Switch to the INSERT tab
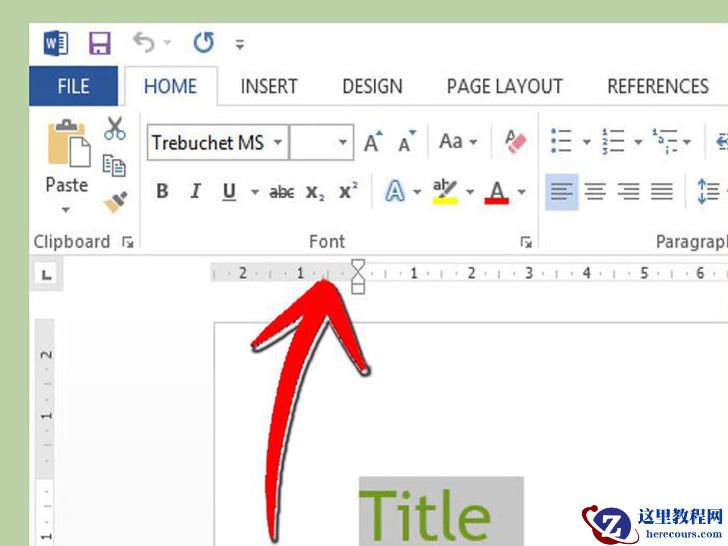The image size is (728, 546). pyautogui.click(x=269, y=86)
